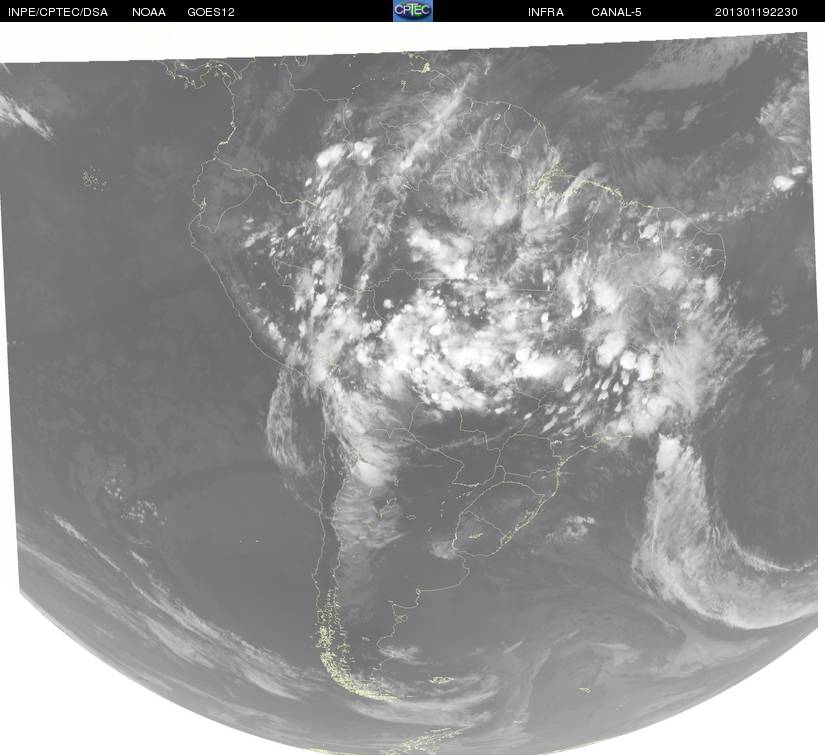Click the INFRA label in the header
825x755 pixels.
click(546, 12)
